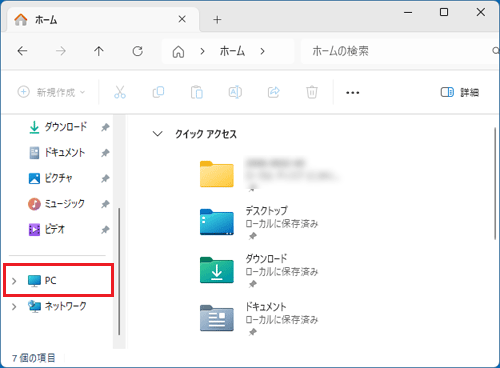
Task: Click the main content vertical scrollbar
Action: pos(496,183)
